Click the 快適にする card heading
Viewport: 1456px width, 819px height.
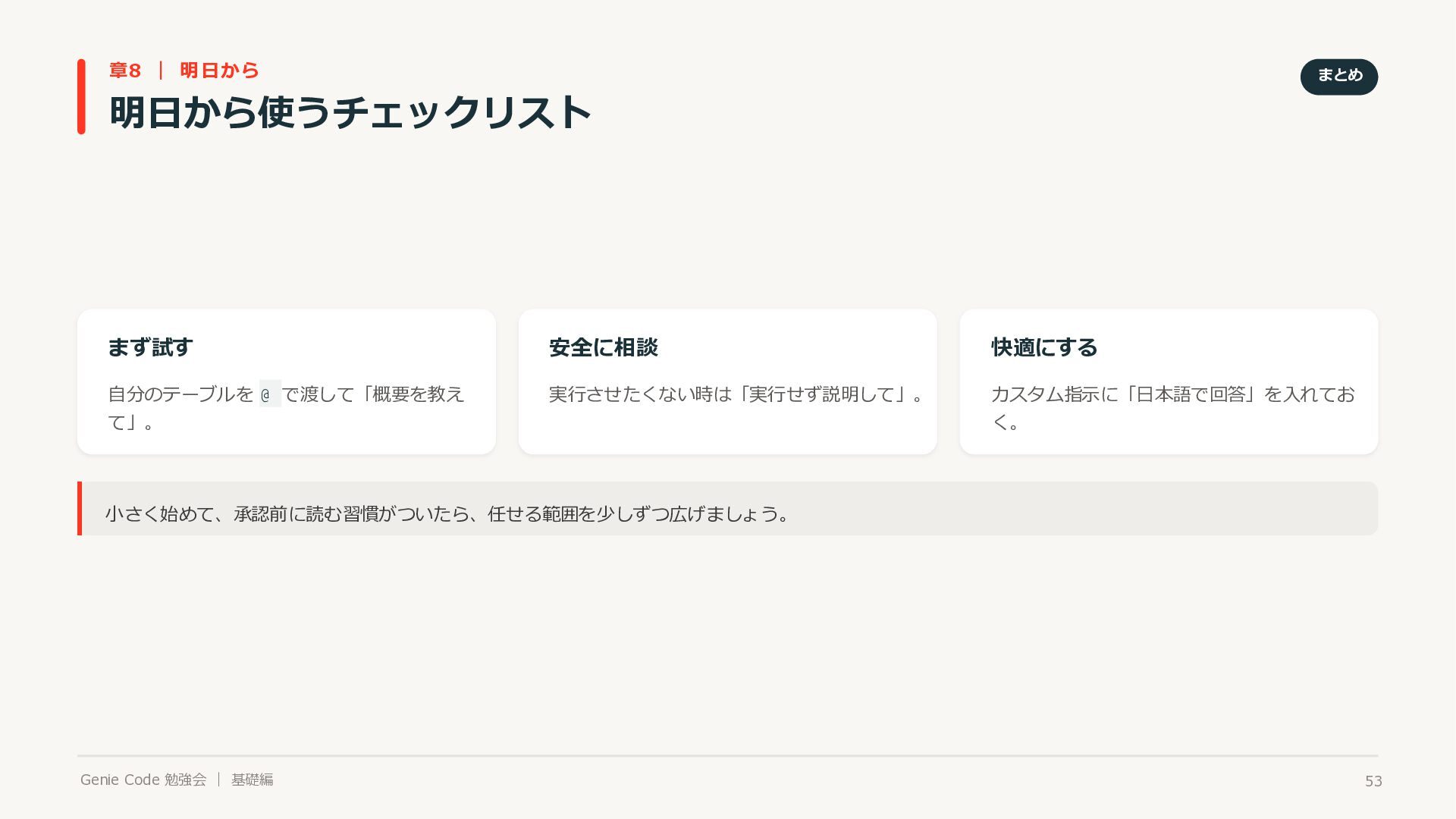(1044, 347)
